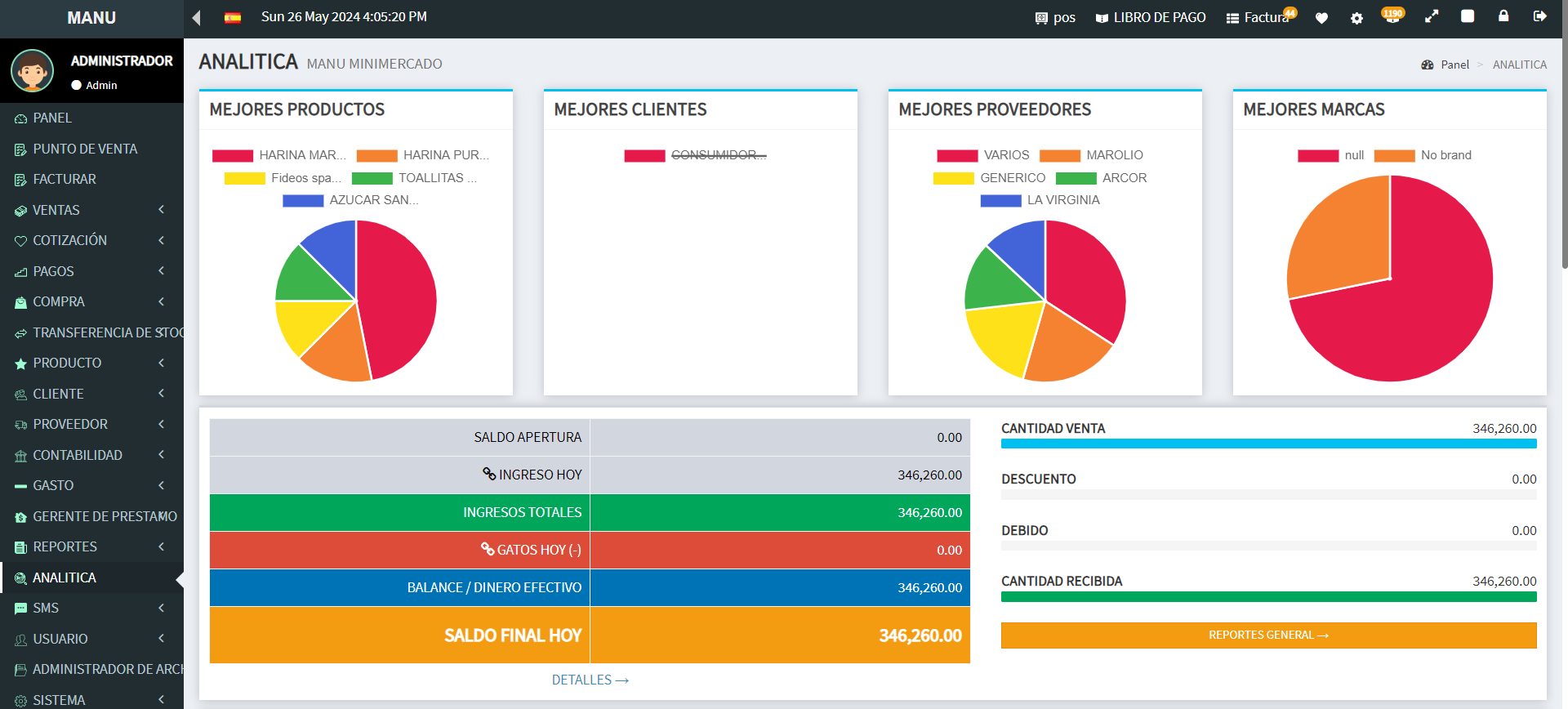Image resolution: width=1568 pixels, height=709 pixels.
Task: Click the white square icon in top bar
Action: (1468, 16)
